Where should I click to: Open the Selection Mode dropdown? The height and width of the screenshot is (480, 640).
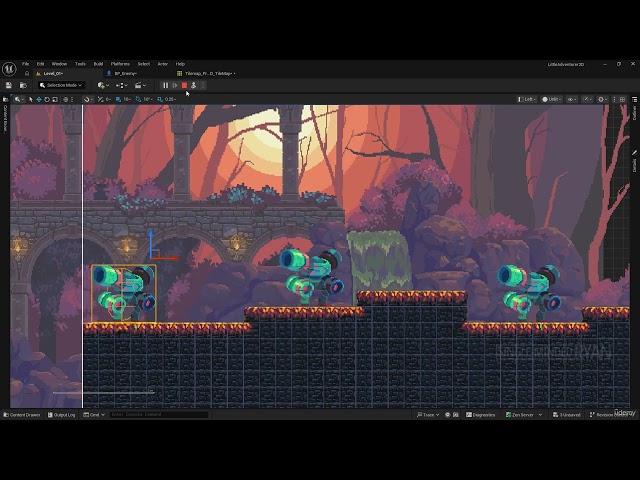click(62, 85)
